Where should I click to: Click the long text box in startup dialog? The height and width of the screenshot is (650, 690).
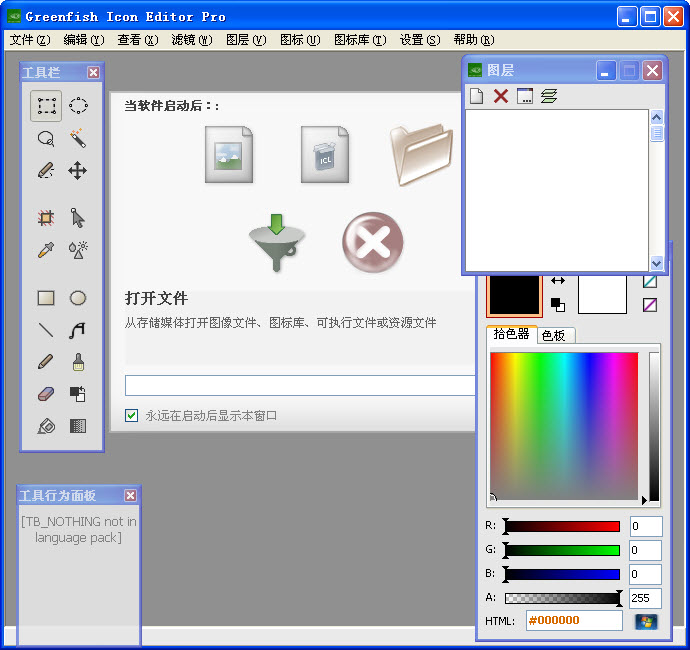pyautogui.click(x=300, y=386)
